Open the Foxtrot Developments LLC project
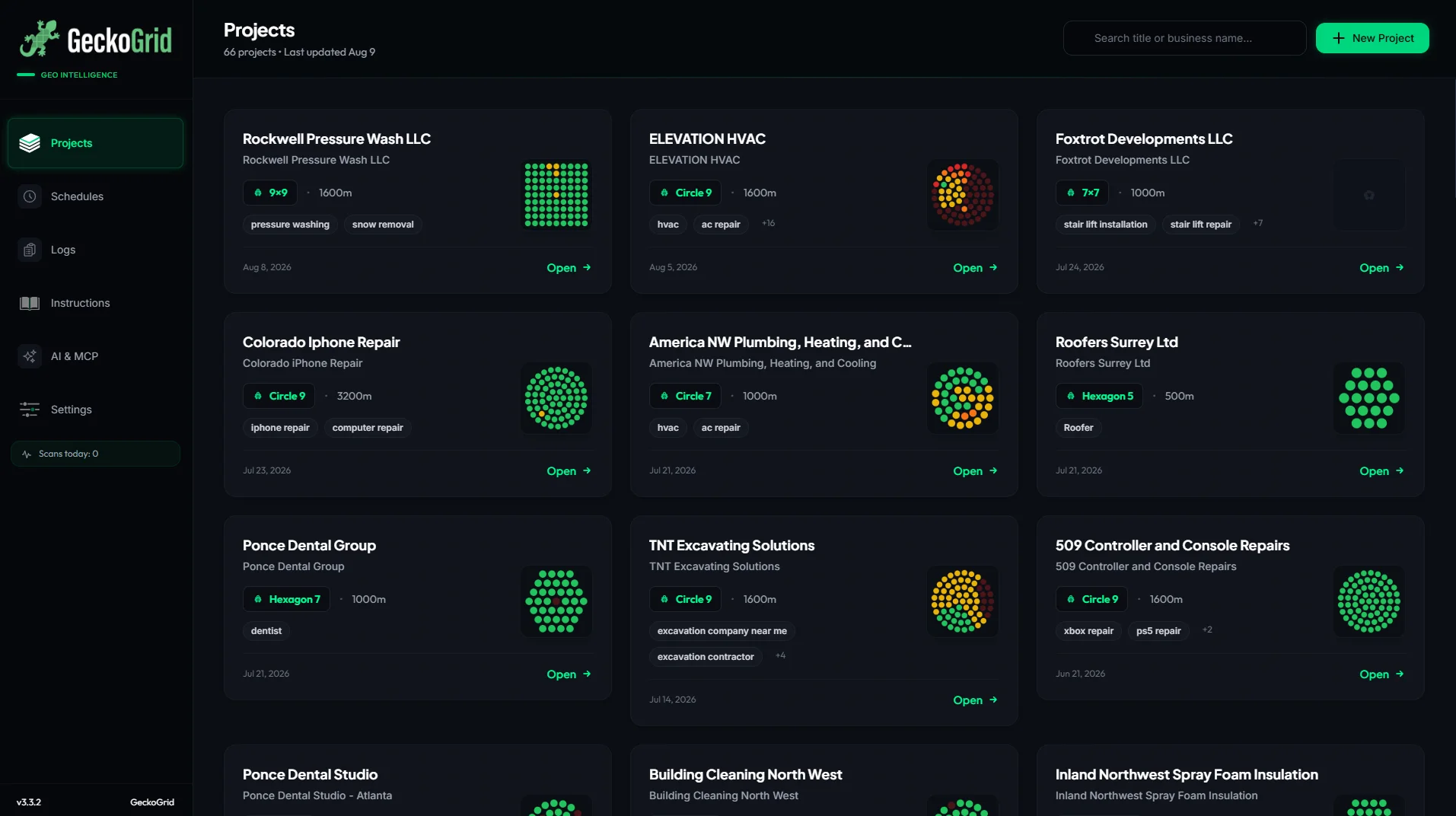 click(1381, 268)
